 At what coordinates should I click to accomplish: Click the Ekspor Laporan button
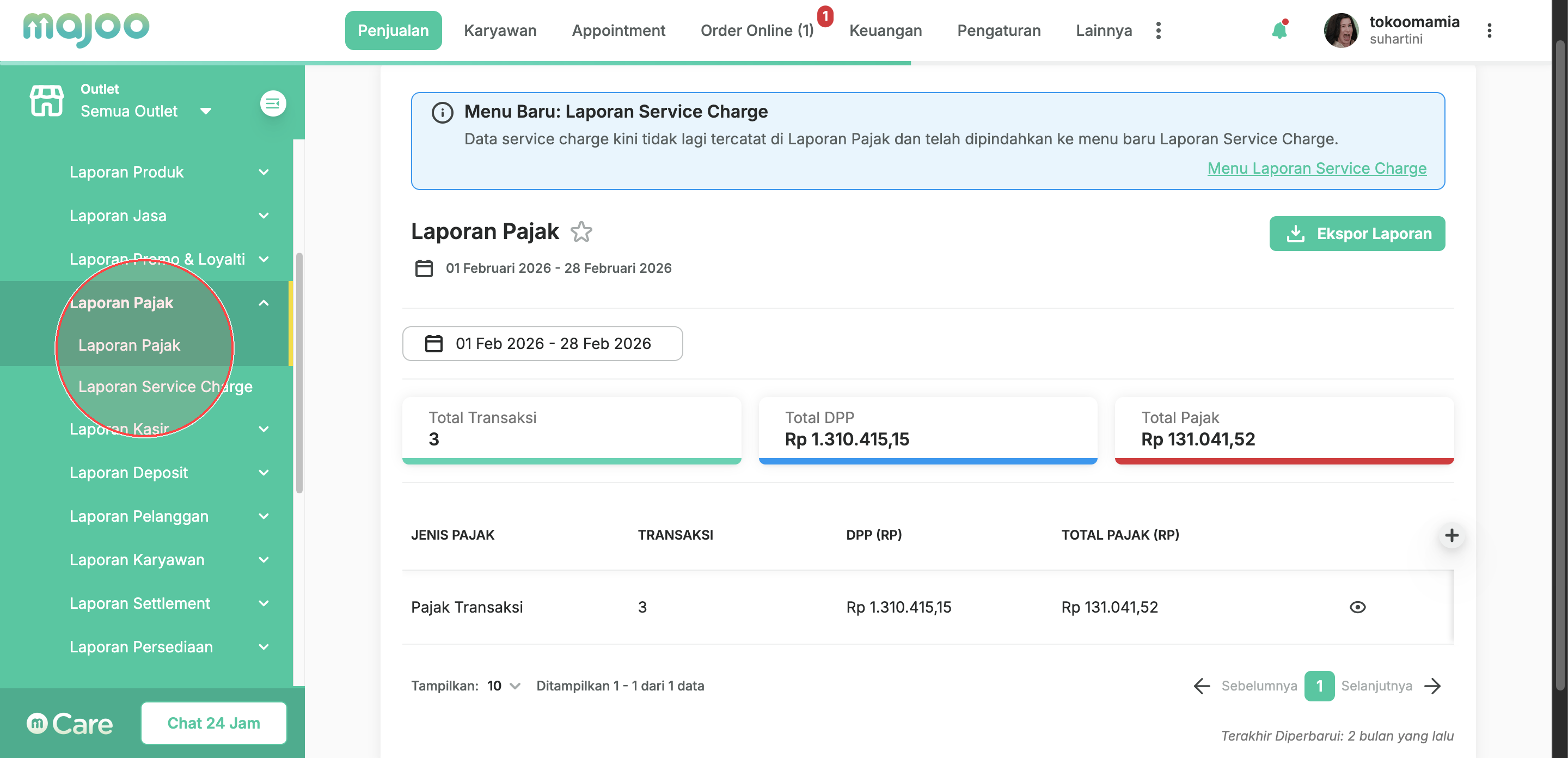(x=1357, y=234)
